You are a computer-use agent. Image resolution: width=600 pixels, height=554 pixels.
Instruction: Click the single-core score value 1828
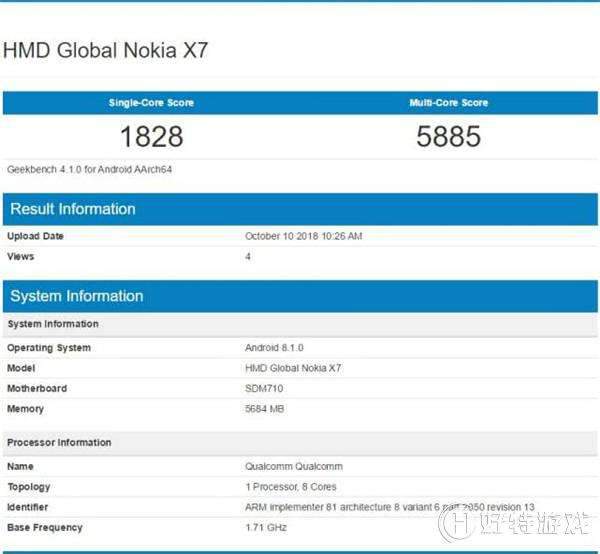(x=152, y=137)
